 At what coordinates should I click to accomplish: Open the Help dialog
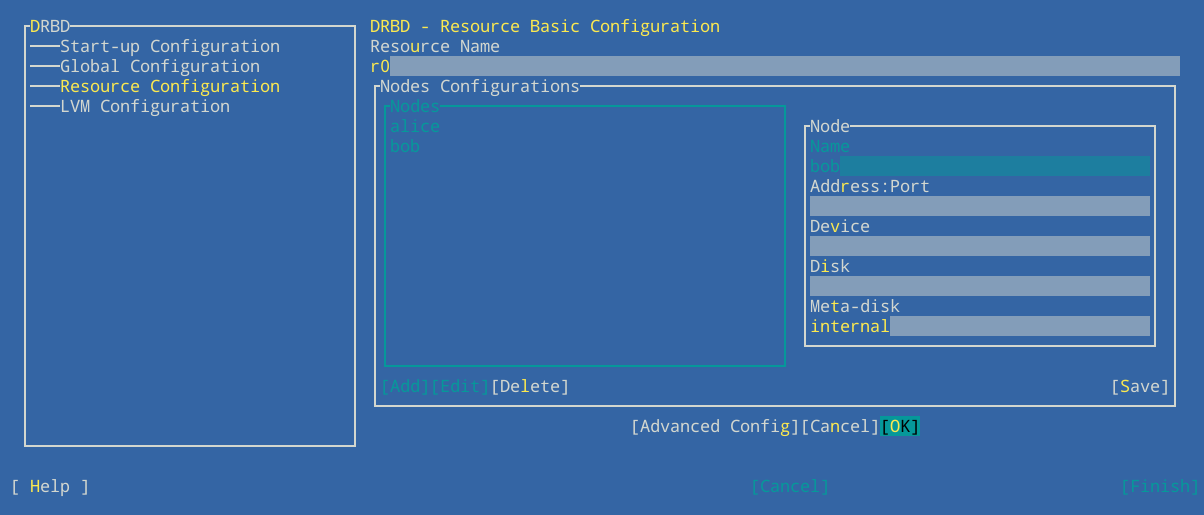tap(50, 486)
